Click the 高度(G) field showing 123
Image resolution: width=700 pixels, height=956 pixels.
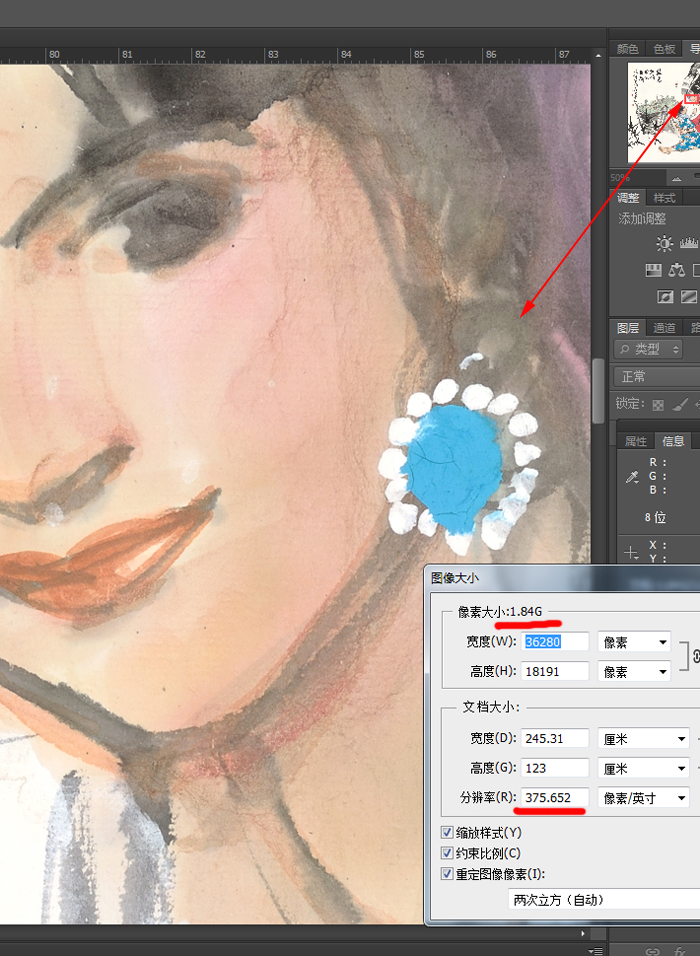pyautogui.click(x=555, y=768)
